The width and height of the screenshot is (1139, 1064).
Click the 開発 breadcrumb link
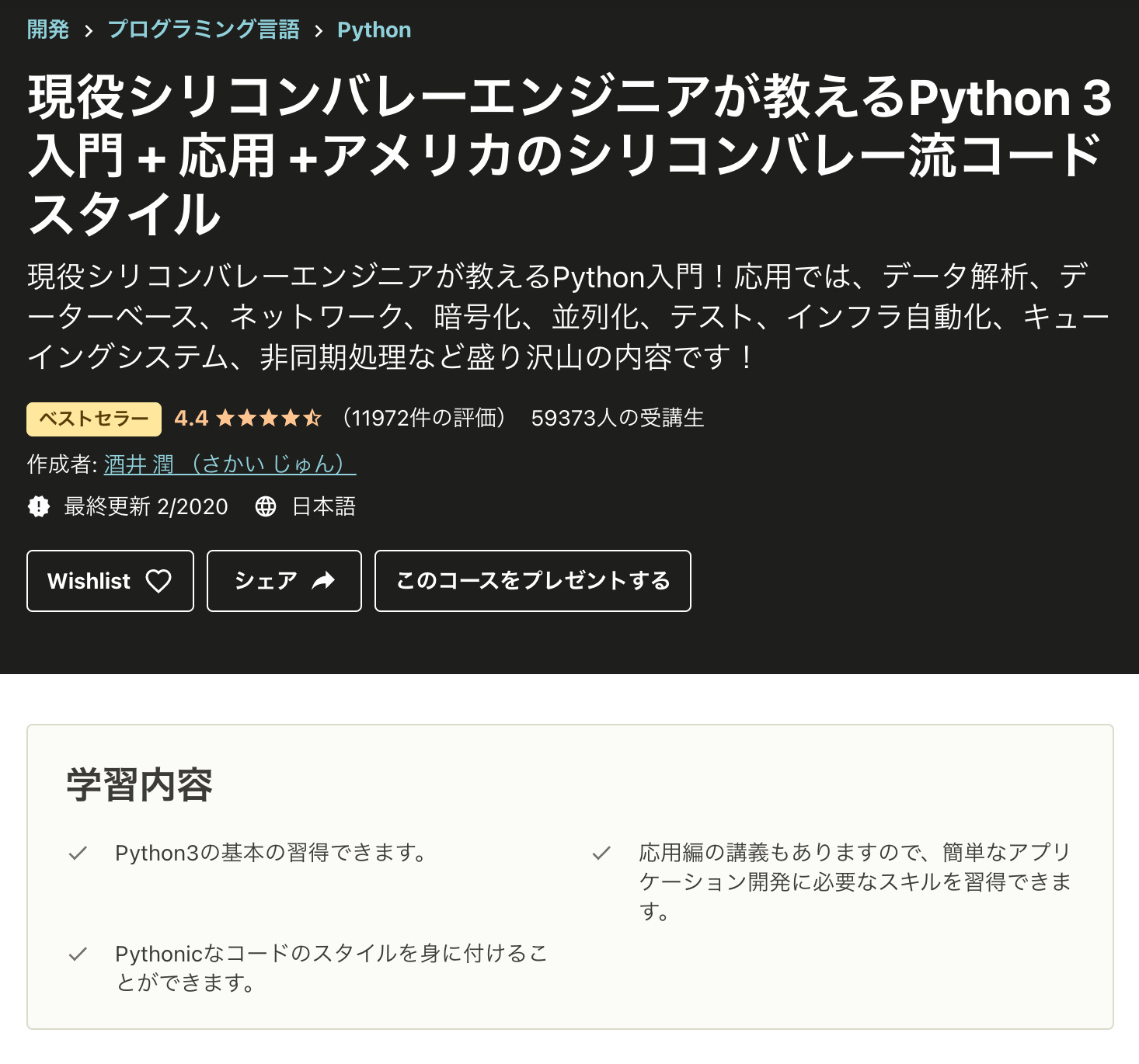[x=48, y=30]
